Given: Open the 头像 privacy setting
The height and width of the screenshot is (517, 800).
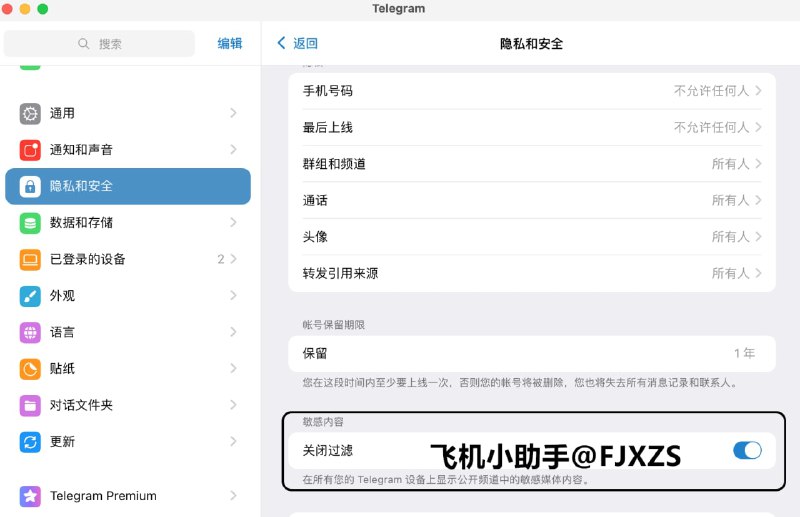Looking at the screenshot, I should point(532,237).
